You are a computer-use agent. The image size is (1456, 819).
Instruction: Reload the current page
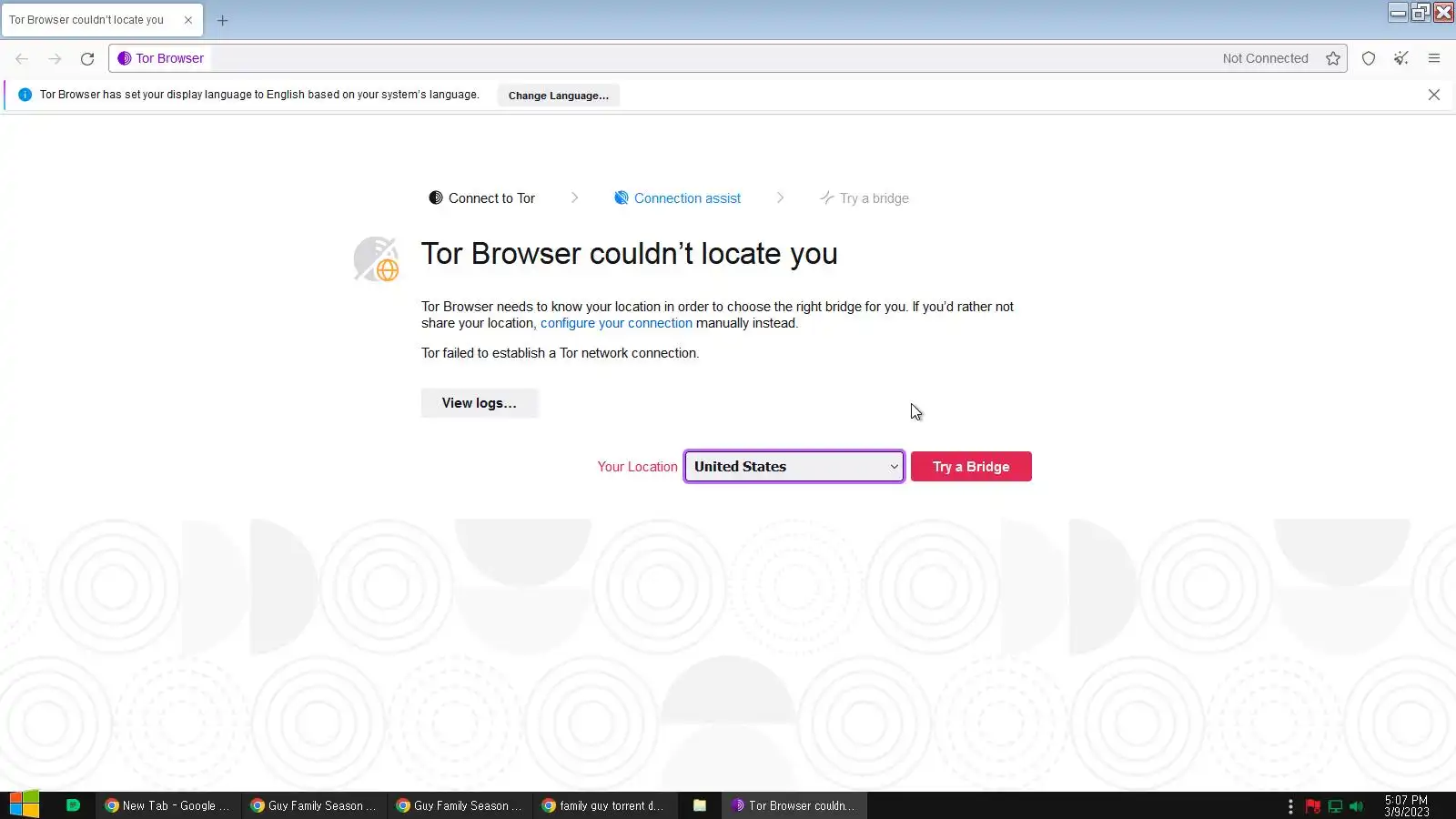tap(87, 58)
